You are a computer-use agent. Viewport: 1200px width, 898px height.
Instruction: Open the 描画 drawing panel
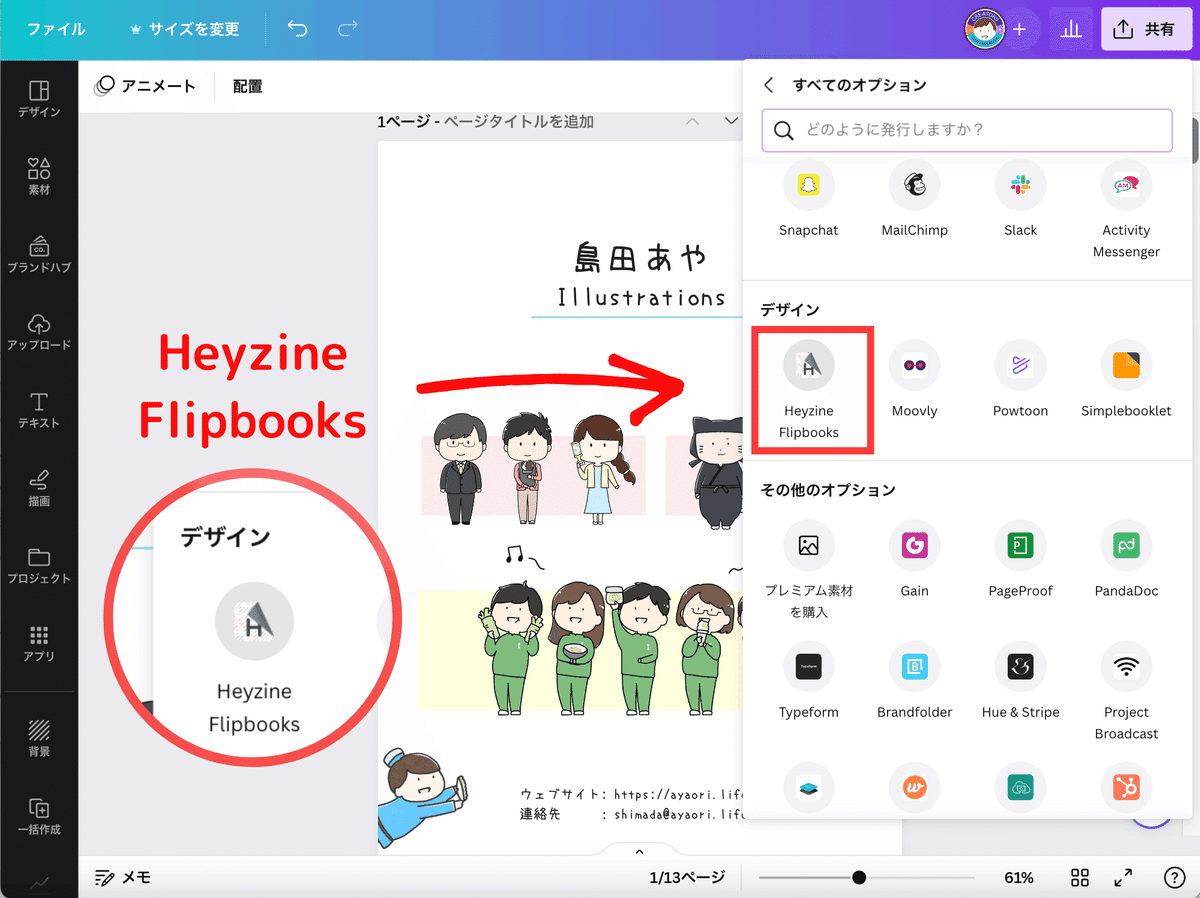coord(39,489)
